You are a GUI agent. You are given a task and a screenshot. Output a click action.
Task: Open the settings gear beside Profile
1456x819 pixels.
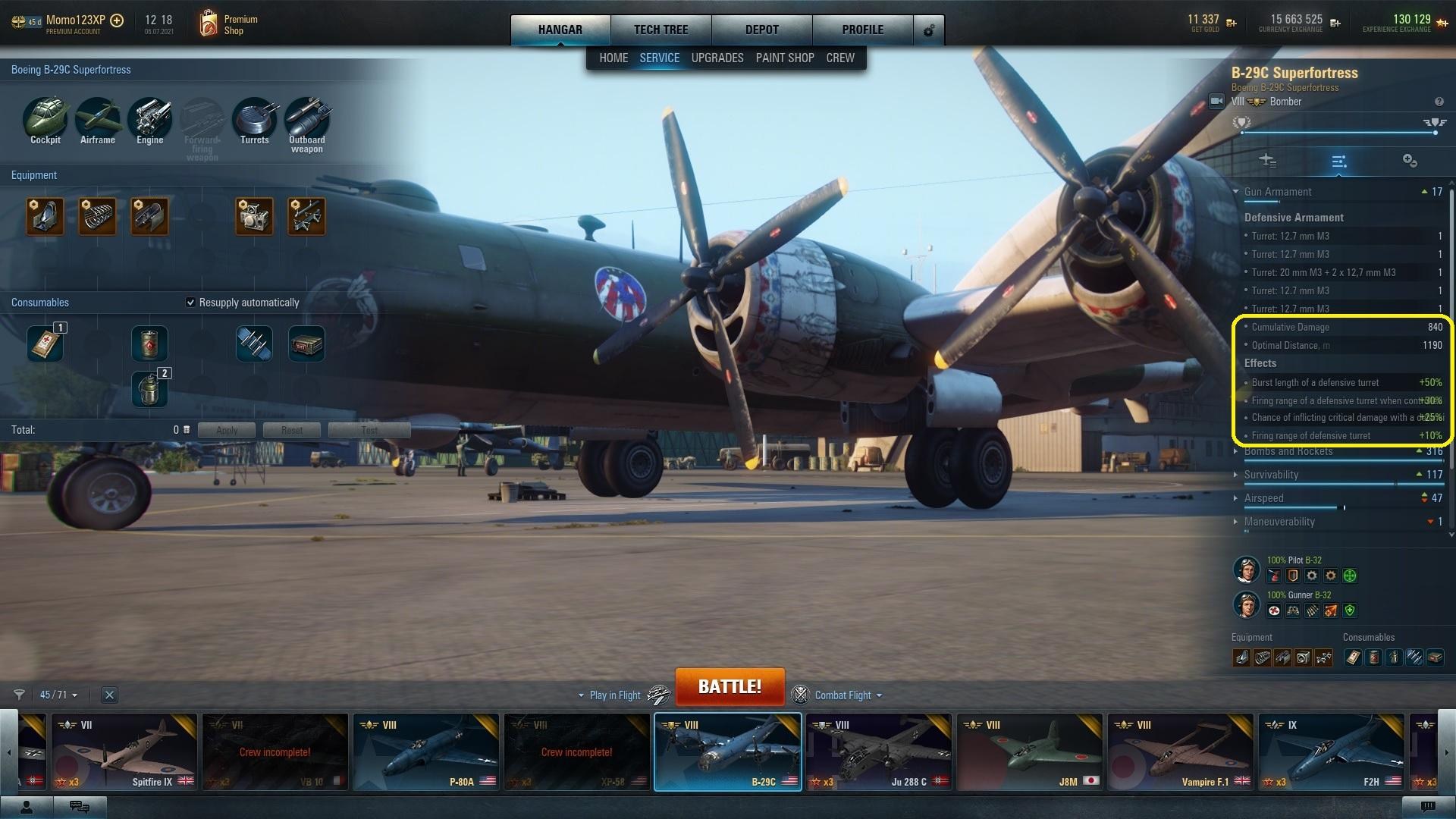point(928,30)
